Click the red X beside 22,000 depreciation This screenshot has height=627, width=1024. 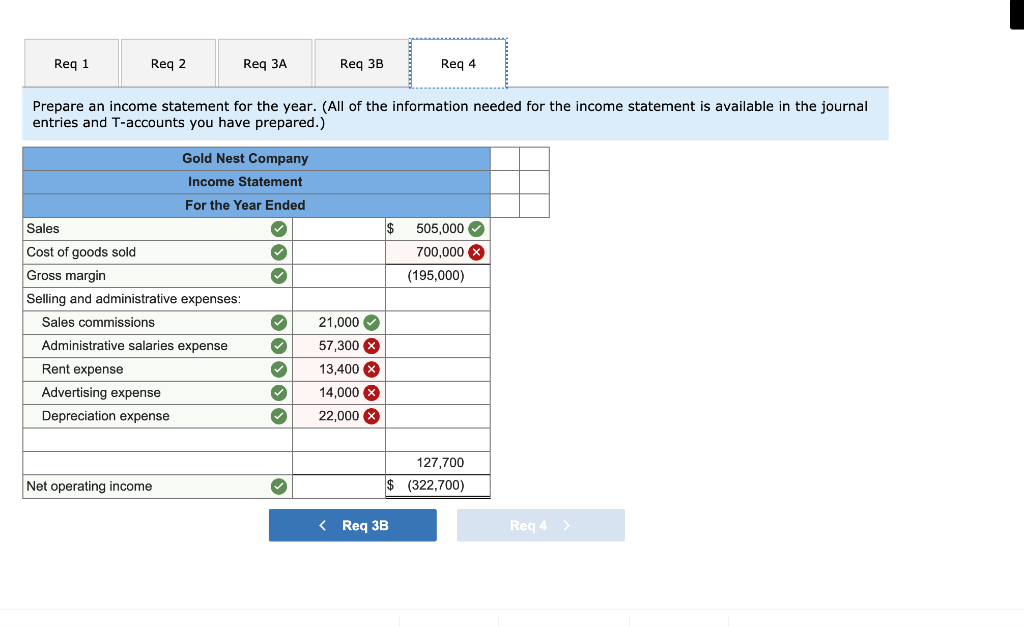pos(369,415)
